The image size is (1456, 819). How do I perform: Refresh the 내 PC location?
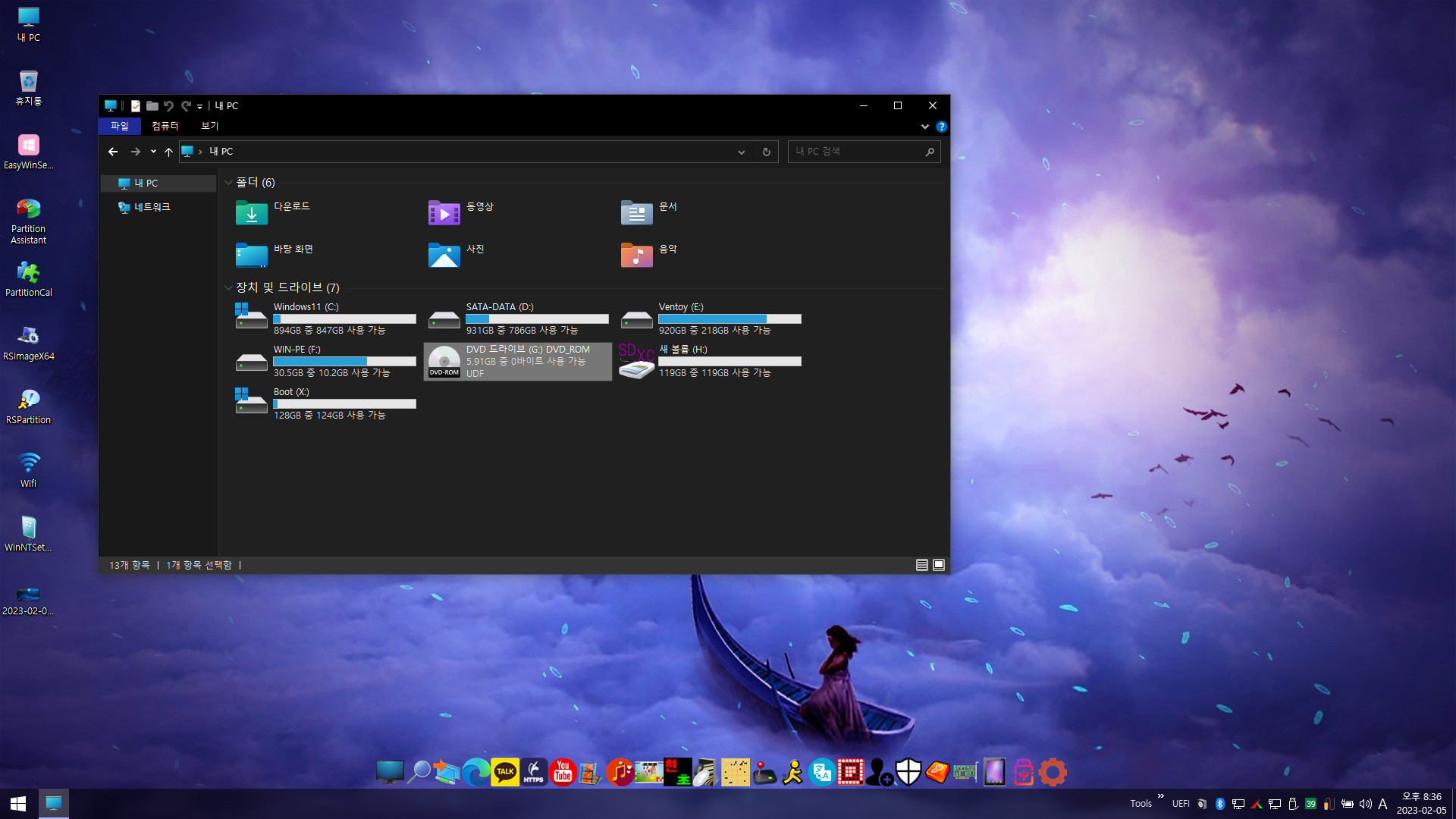tap(766, 152)
